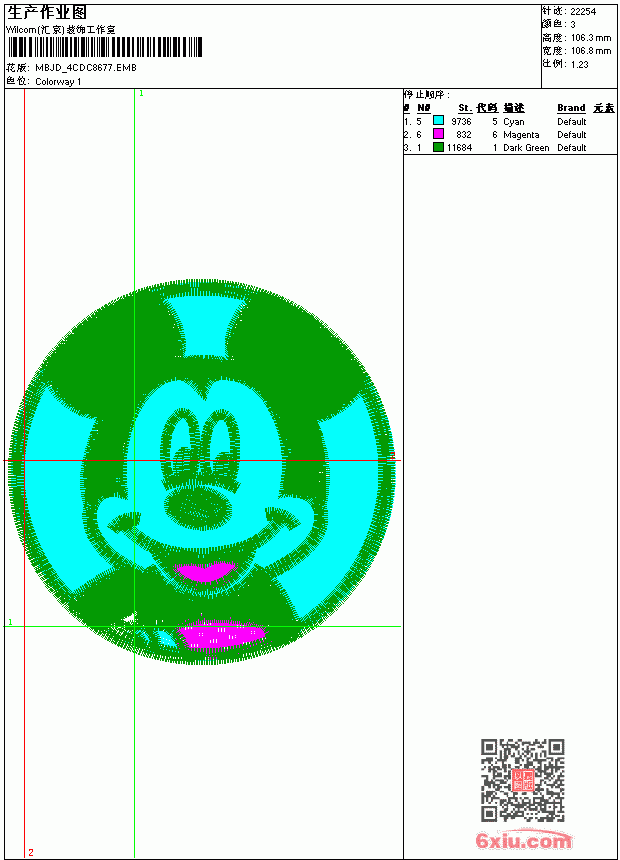The image size is (620, 860).
Task: Click the Wilcom studio name text
Action: click(x=61, y=30)
